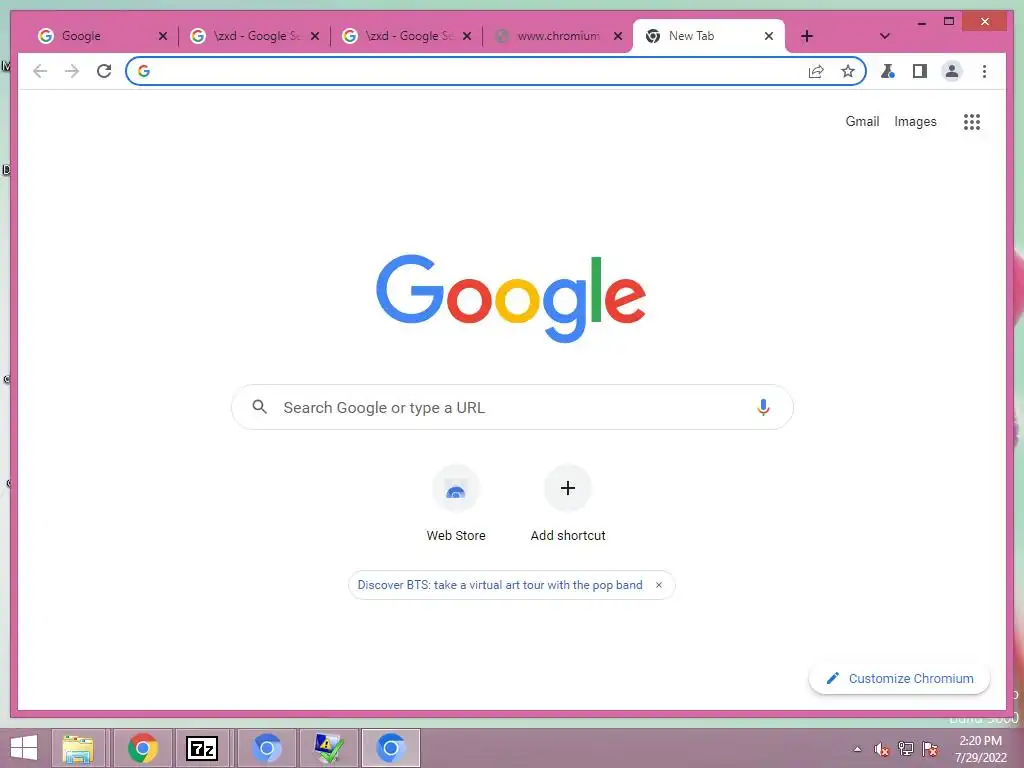Close the first Google tab
This screenshot has width=1024, height=768.
click(x=163, y=36)
